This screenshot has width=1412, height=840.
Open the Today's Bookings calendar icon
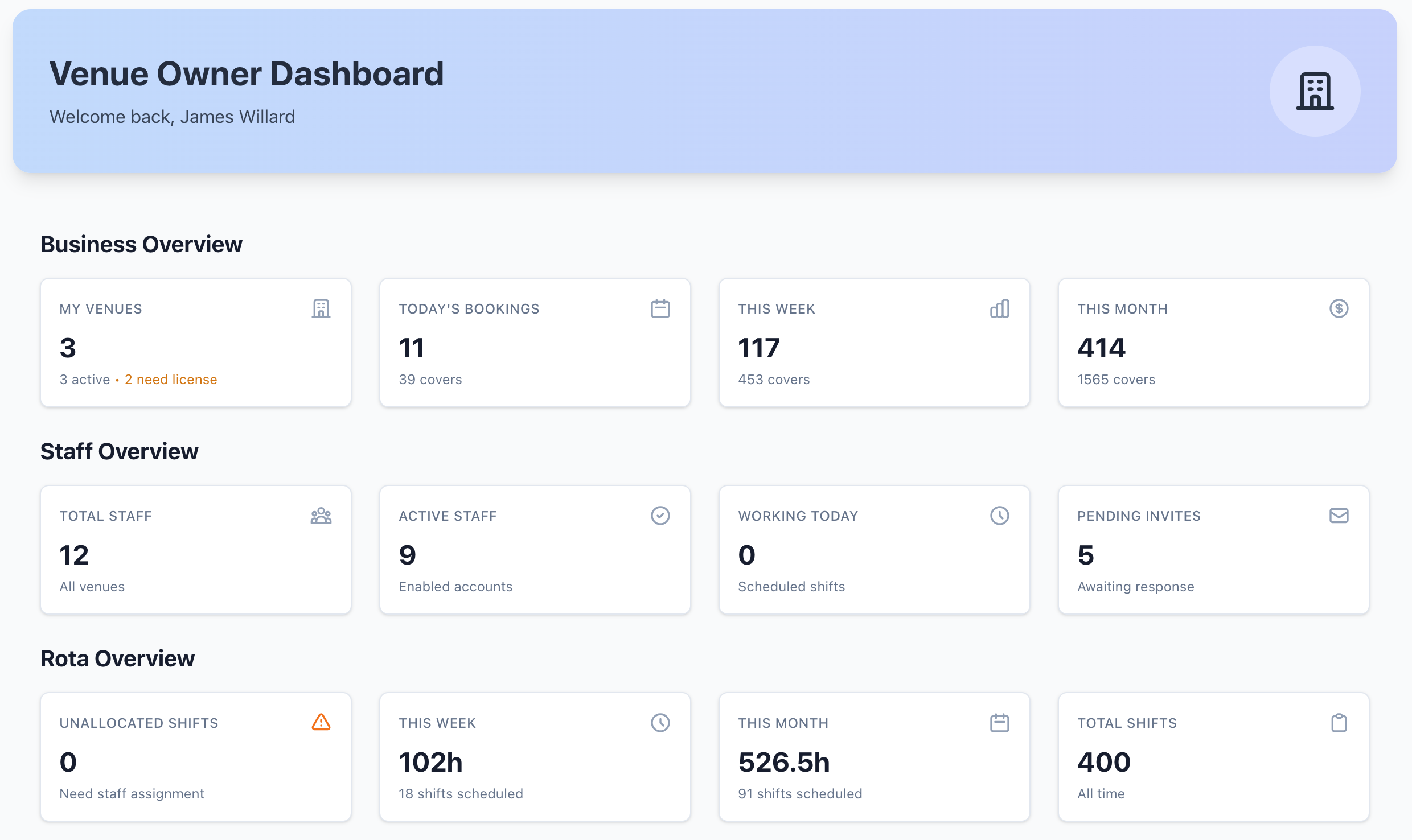tap(660, 308)
